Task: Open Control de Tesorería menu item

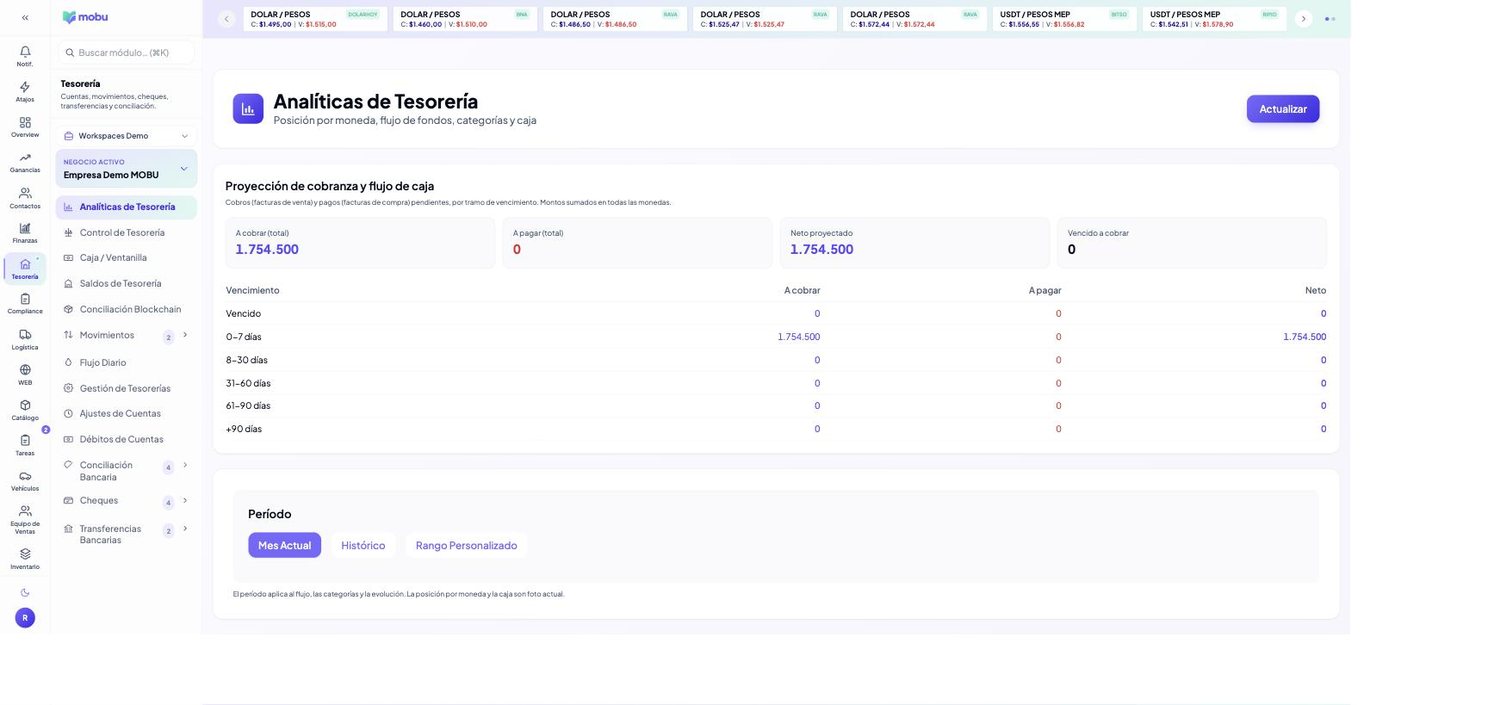Action: (x=126, y=233)
